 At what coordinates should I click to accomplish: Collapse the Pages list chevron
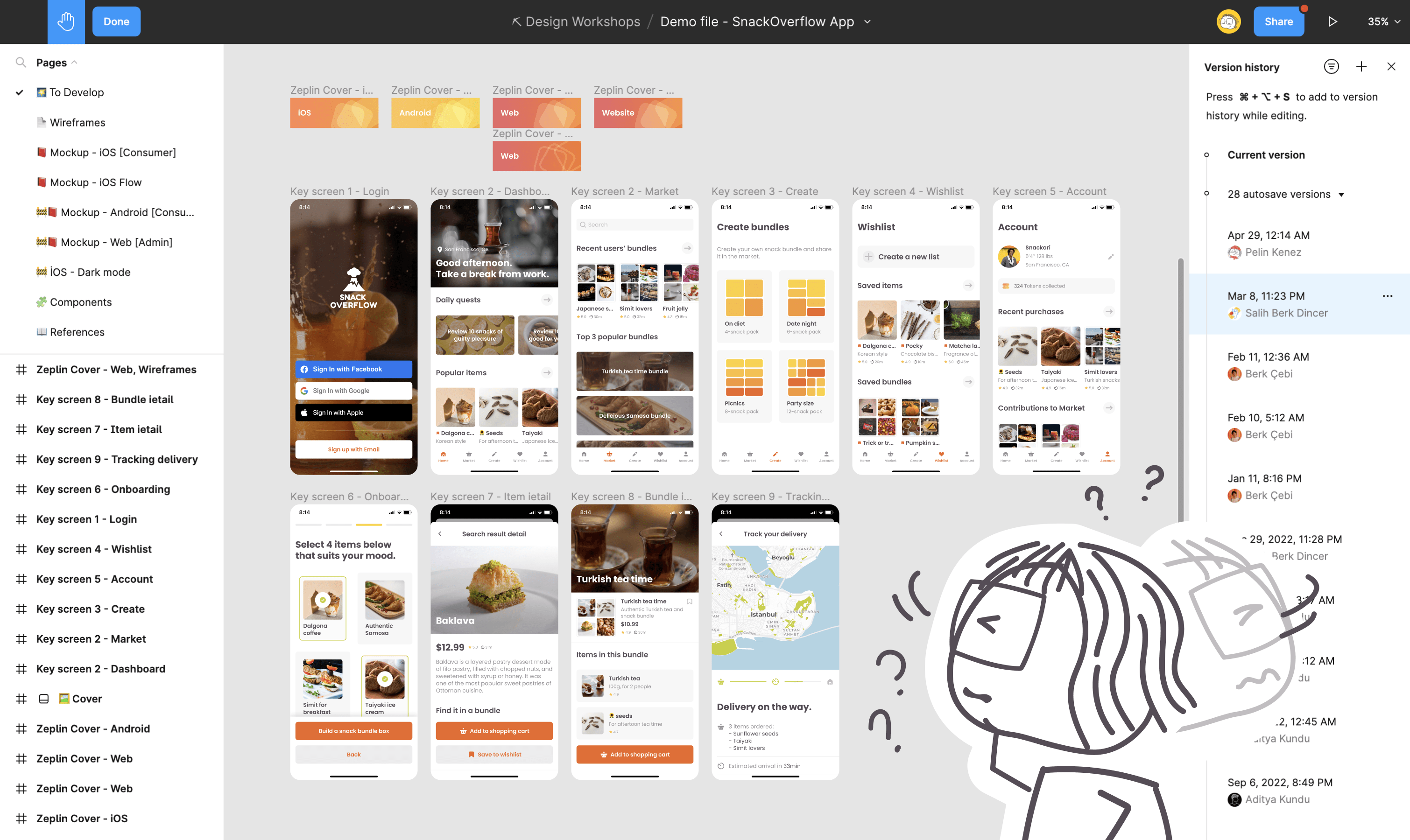pos(75,62)
